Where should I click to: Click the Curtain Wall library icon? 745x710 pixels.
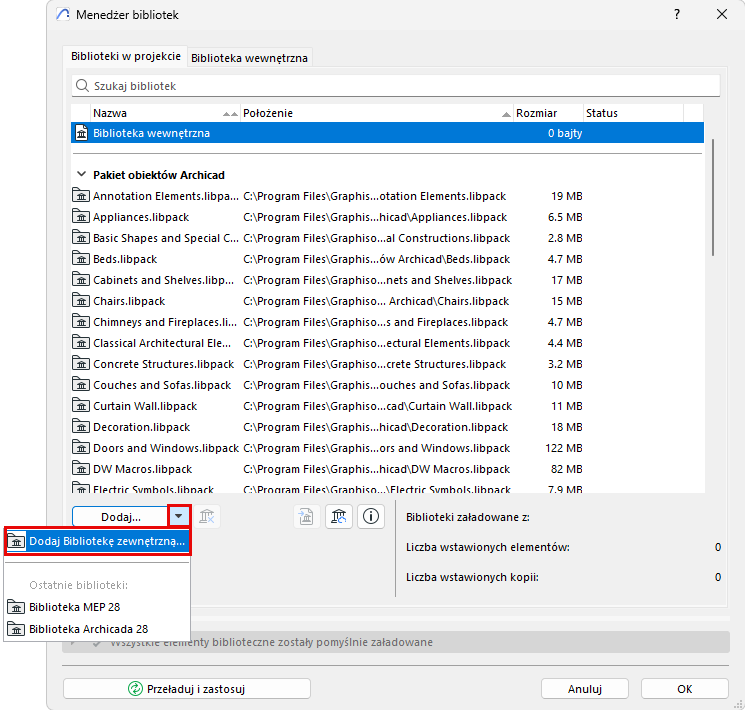81,405
